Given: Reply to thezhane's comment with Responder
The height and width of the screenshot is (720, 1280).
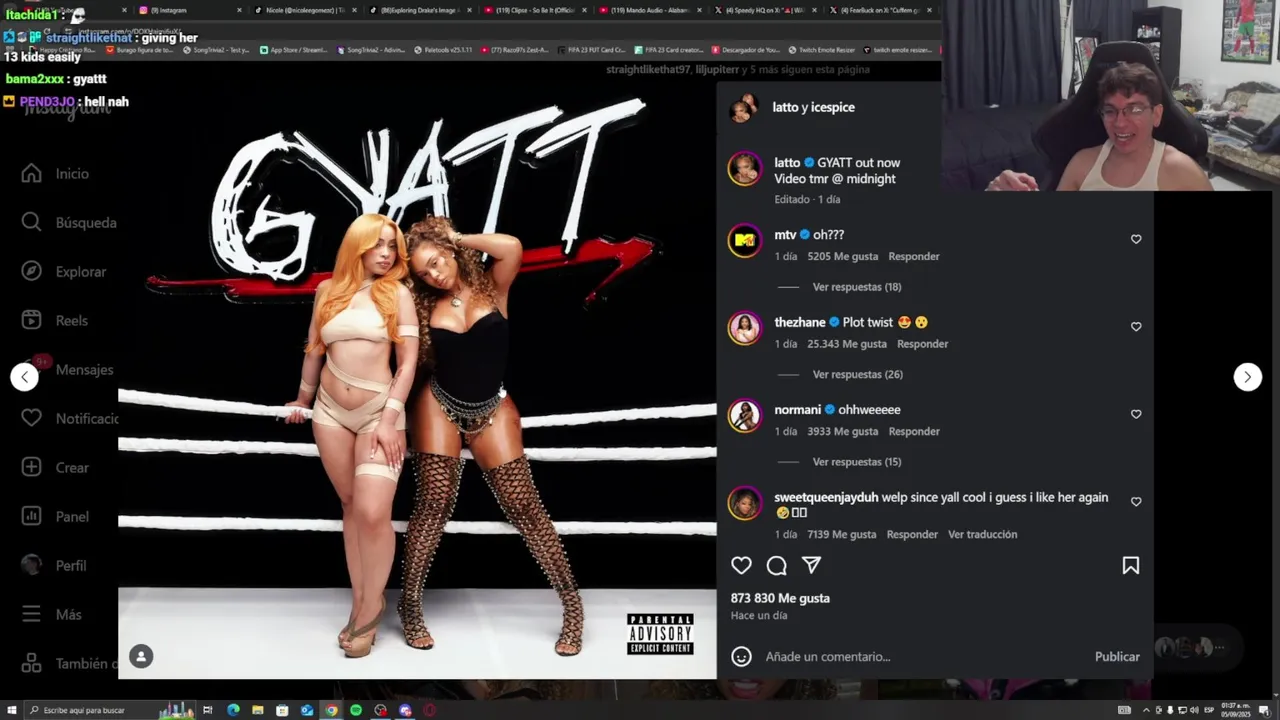Looking at the screenshot, I should [922, 344].
